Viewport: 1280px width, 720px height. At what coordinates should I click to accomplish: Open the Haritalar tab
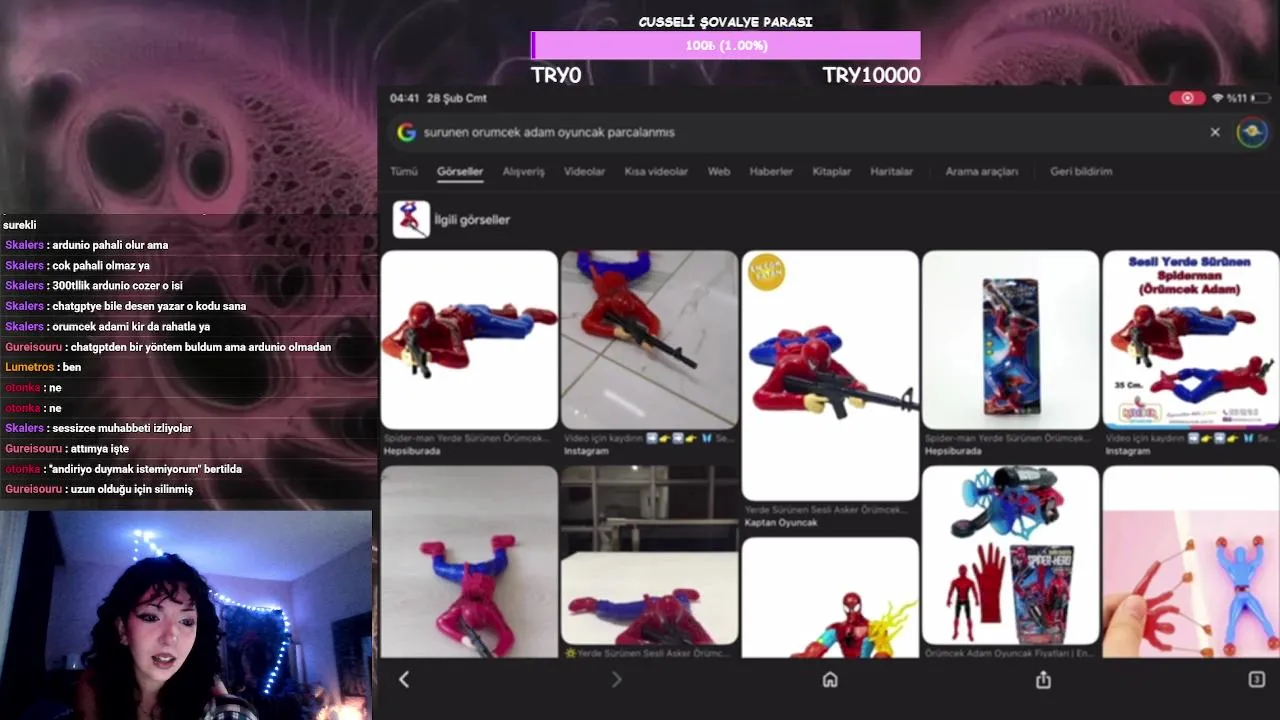(891, 172)
